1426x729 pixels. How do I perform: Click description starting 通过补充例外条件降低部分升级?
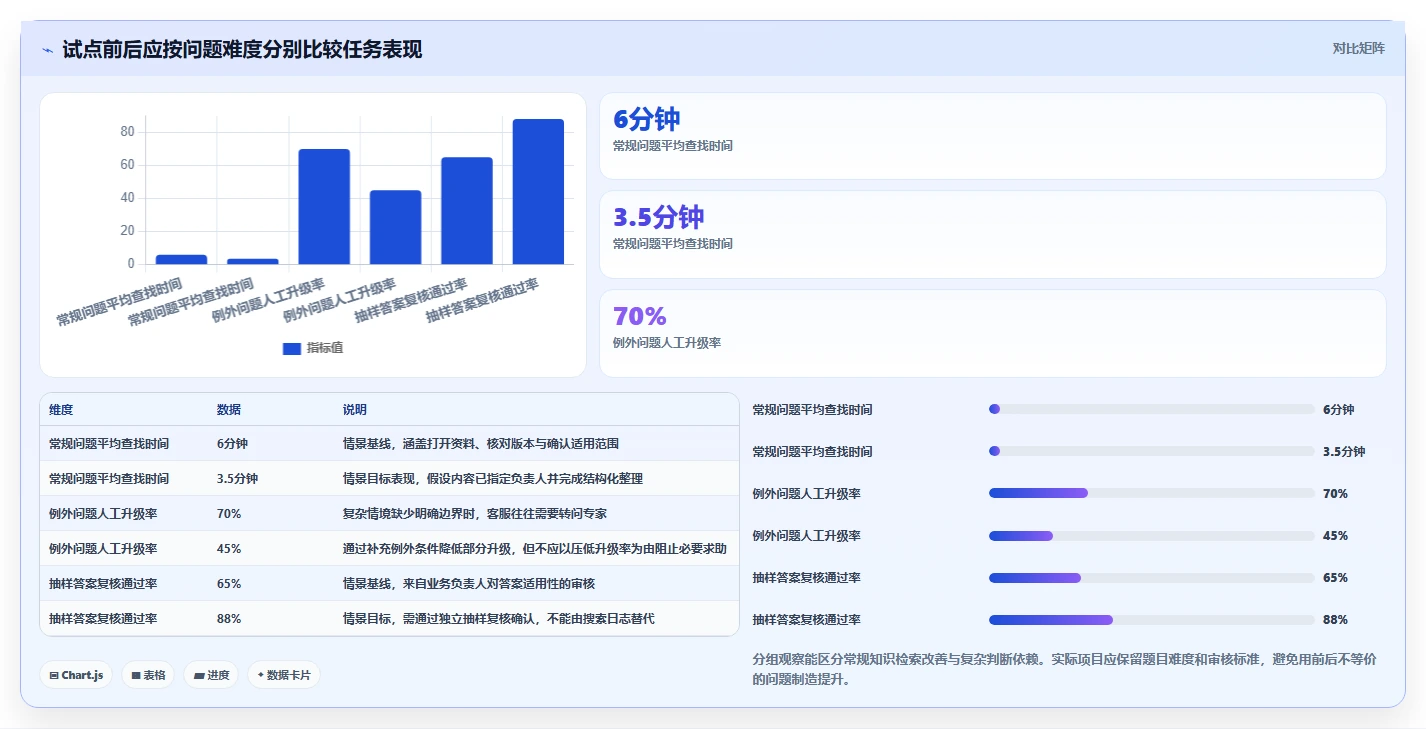click(x=535, y=548)
